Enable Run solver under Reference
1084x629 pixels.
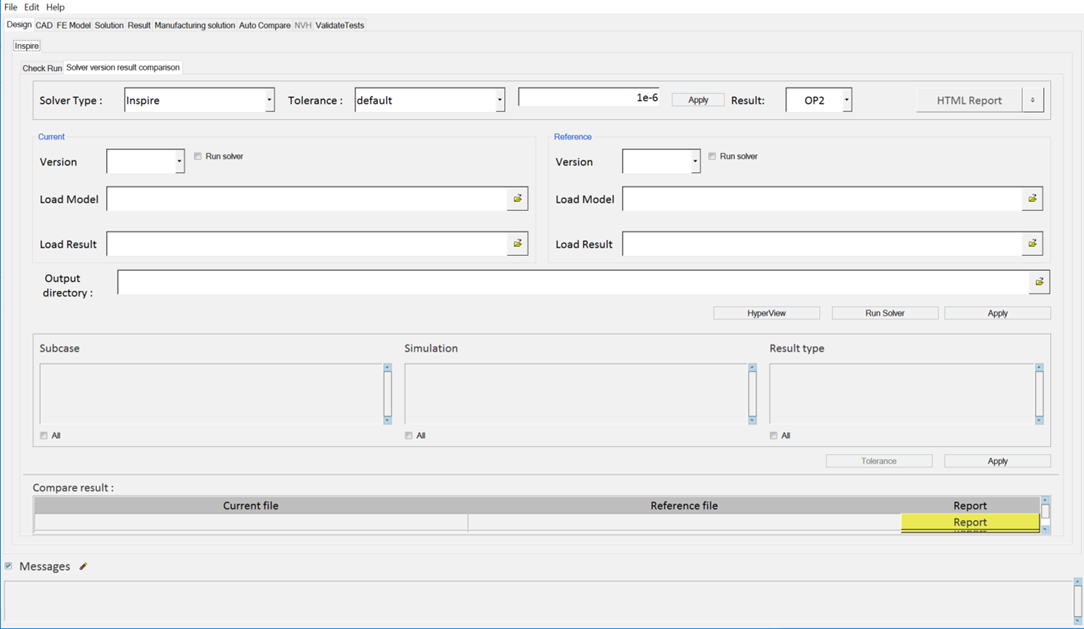712,157
